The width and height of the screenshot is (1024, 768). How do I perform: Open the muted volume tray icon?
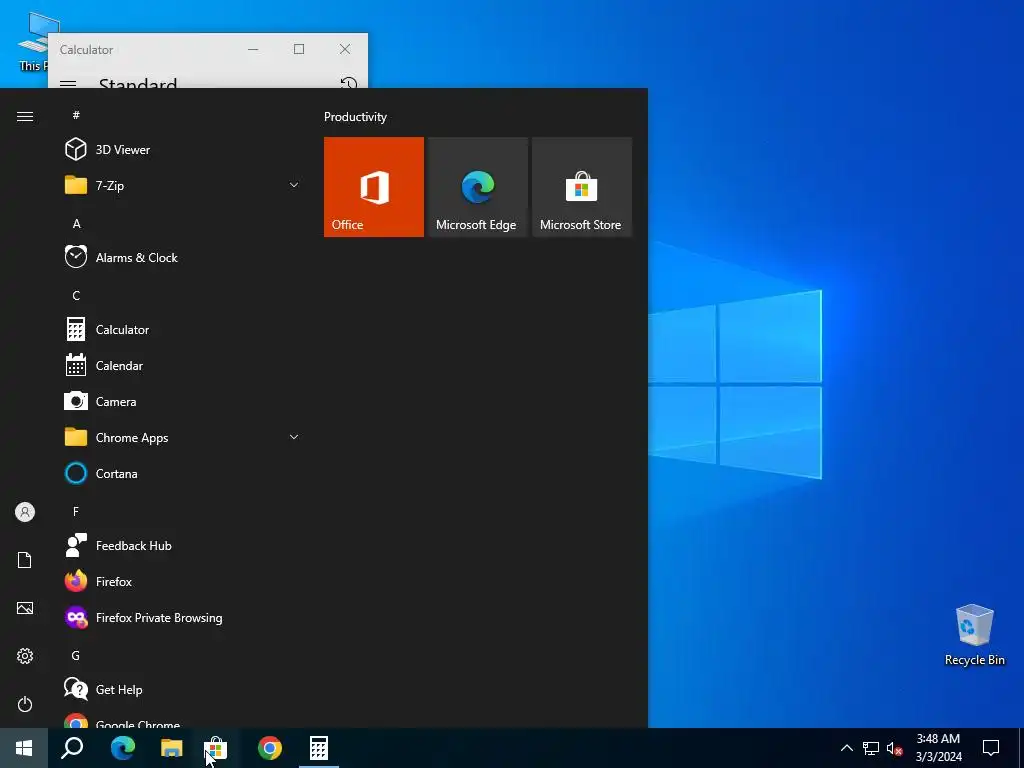tap(895, 748)
